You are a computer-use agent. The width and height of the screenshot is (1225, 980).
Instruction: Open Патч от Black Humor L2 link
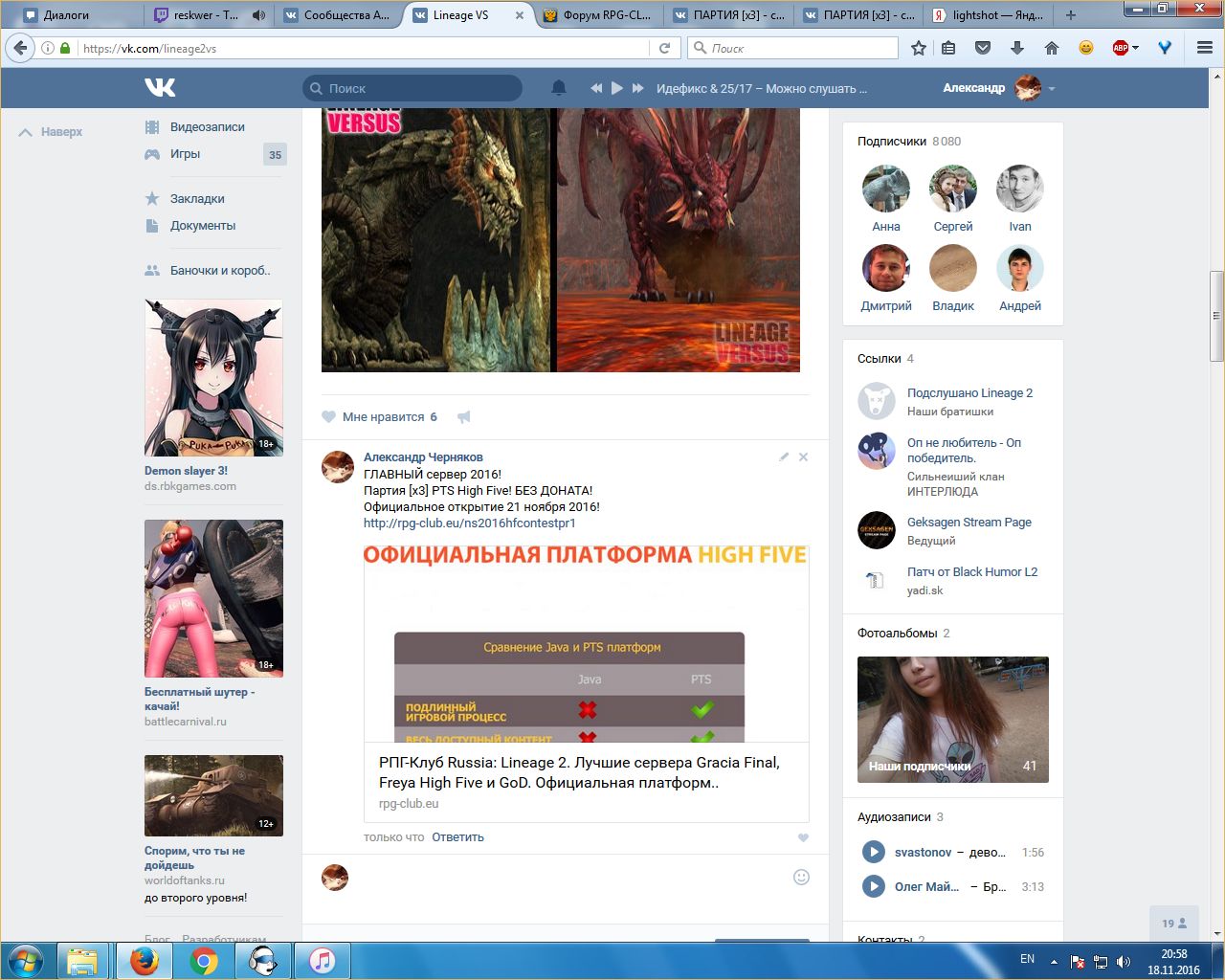pyautogui.click(x=972, y=572)
